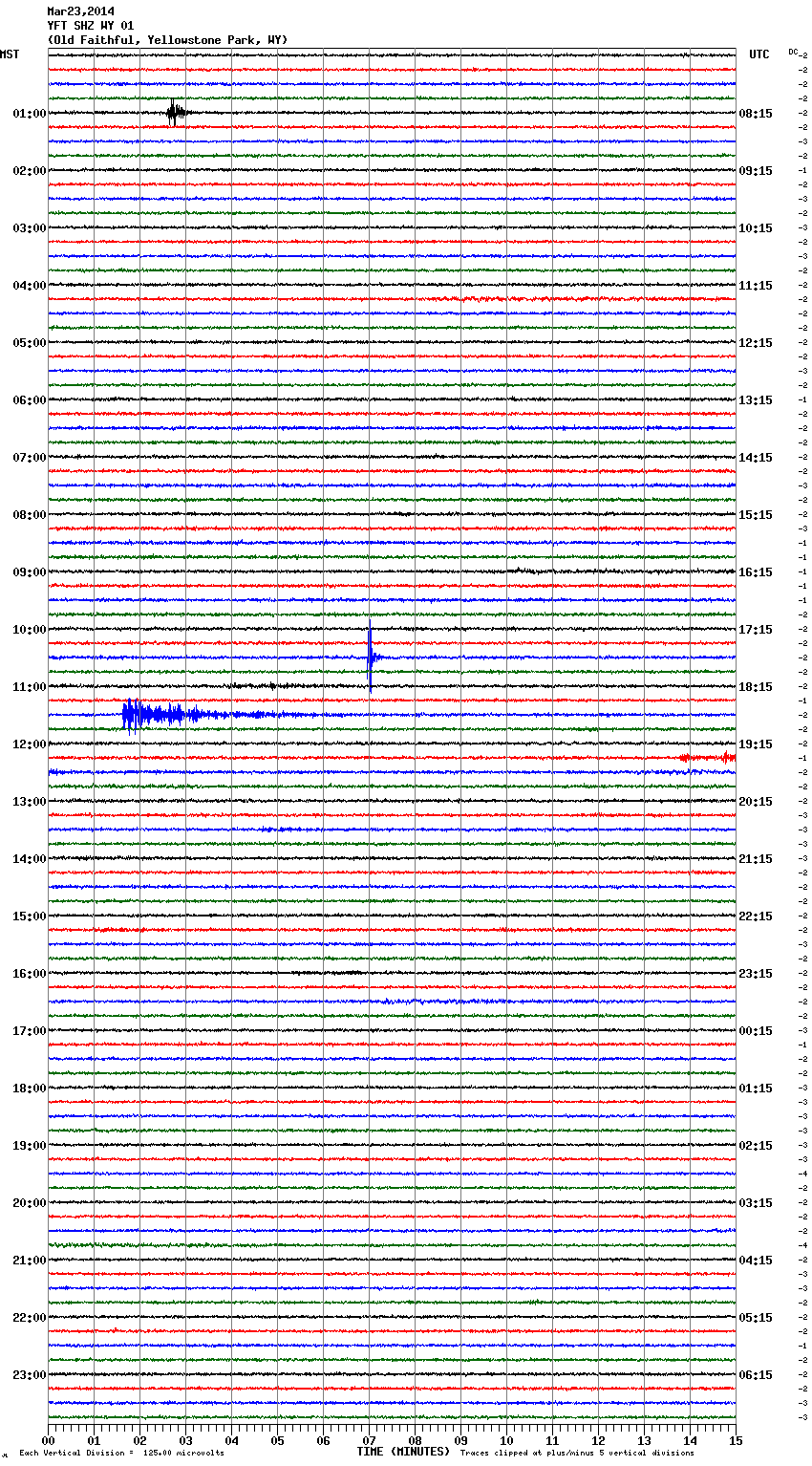The image size is (812, 1466).
Task: Click the "01:15" UTC time label
Action: (x=756, y=1089)
